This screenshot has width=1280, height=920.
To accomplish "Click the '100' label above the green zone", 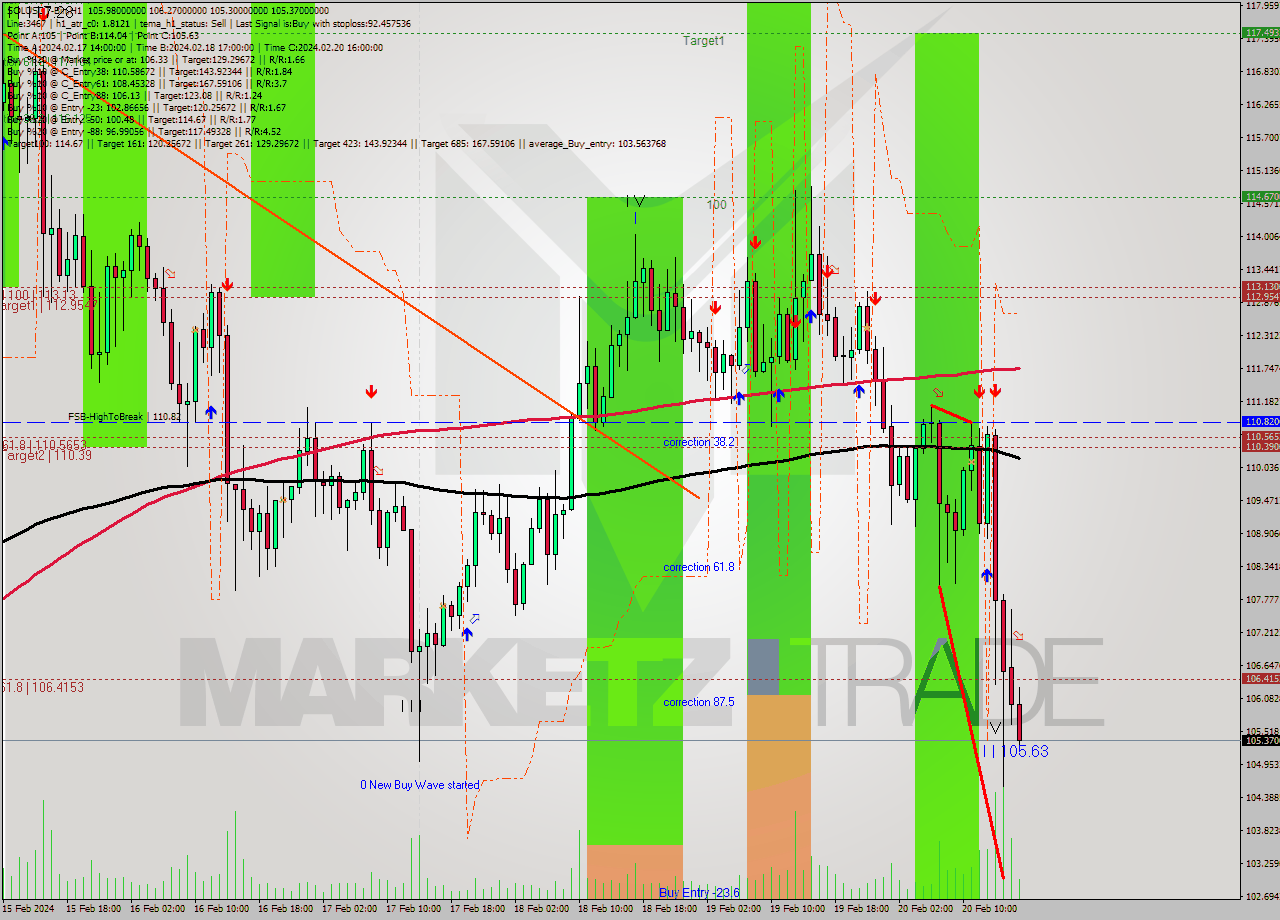I will [716, 204].
